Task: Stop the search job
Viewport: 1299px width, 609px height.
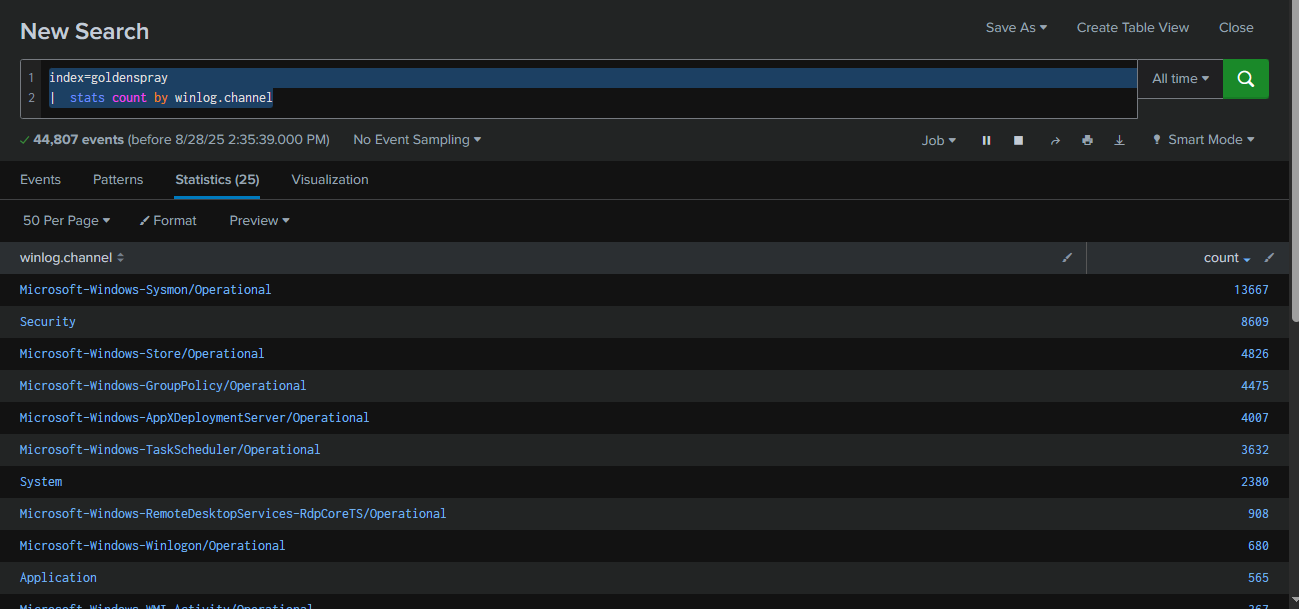Action: click(x=1018, y=141)
